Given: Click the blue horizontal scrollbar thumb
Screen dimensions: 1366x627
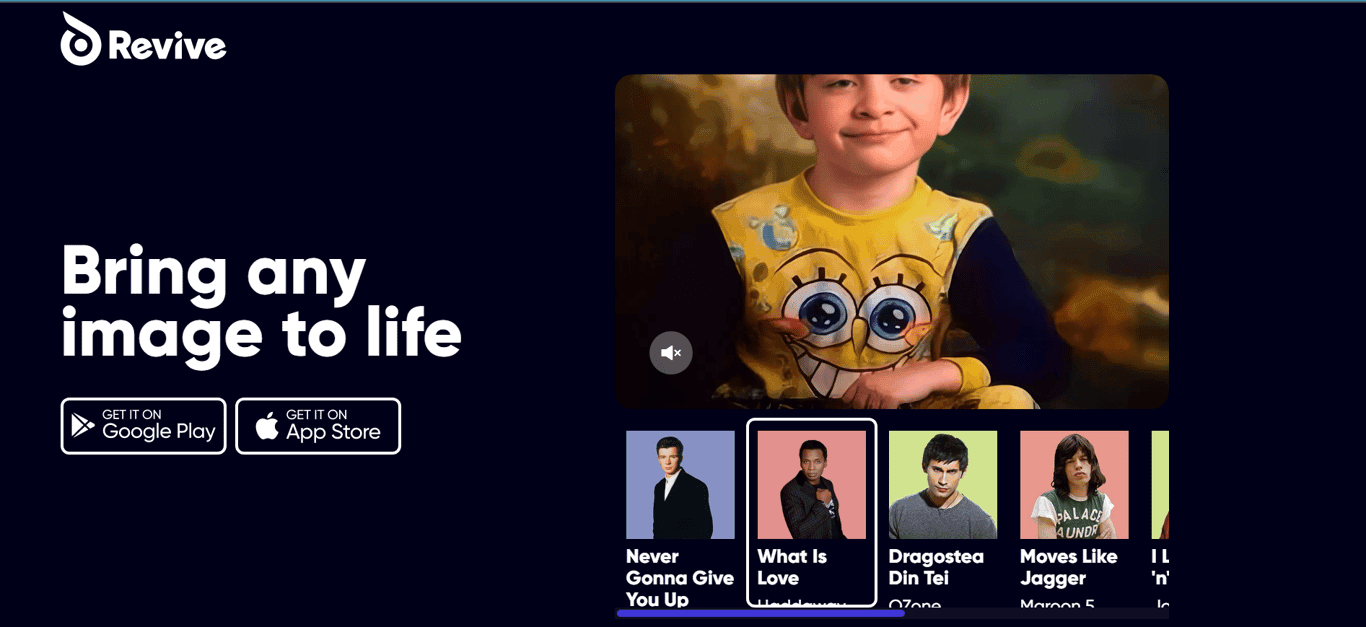Looking at the screenshot, I should [x=761, y=613].
